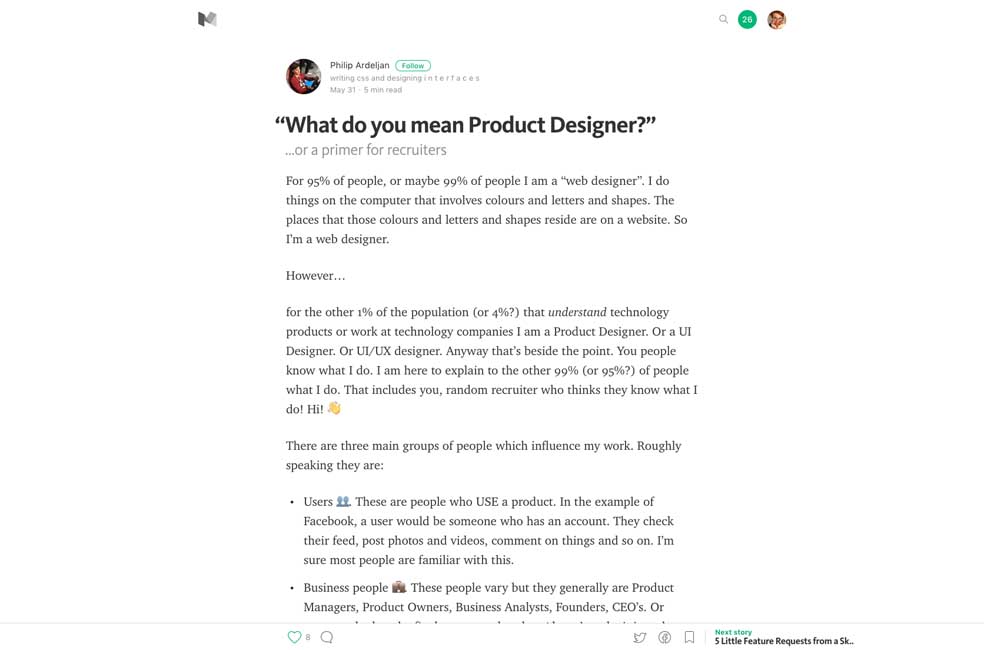Click the Medium logo icon
Screen dimensions: 984x650
(207, 19)
